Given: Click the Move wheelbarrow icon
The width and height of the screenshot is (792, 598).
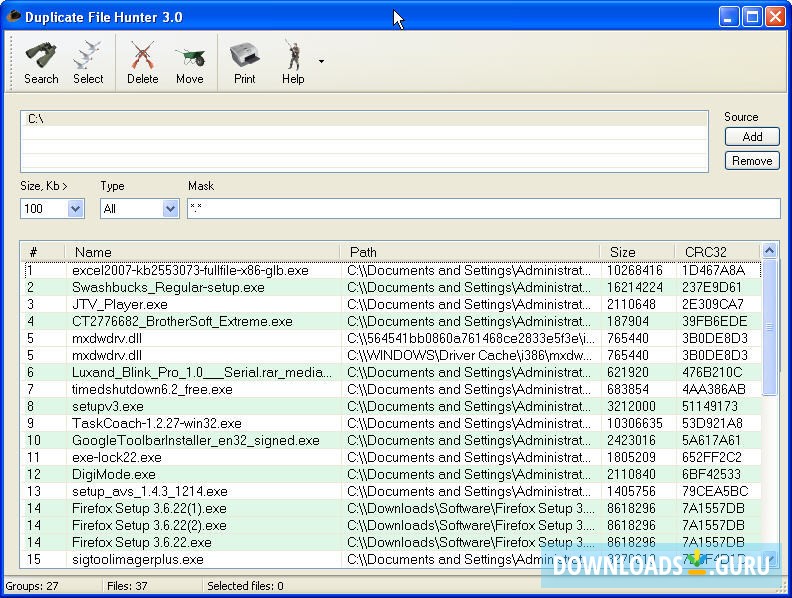Looking at the screenshot, I should [189, 56].
